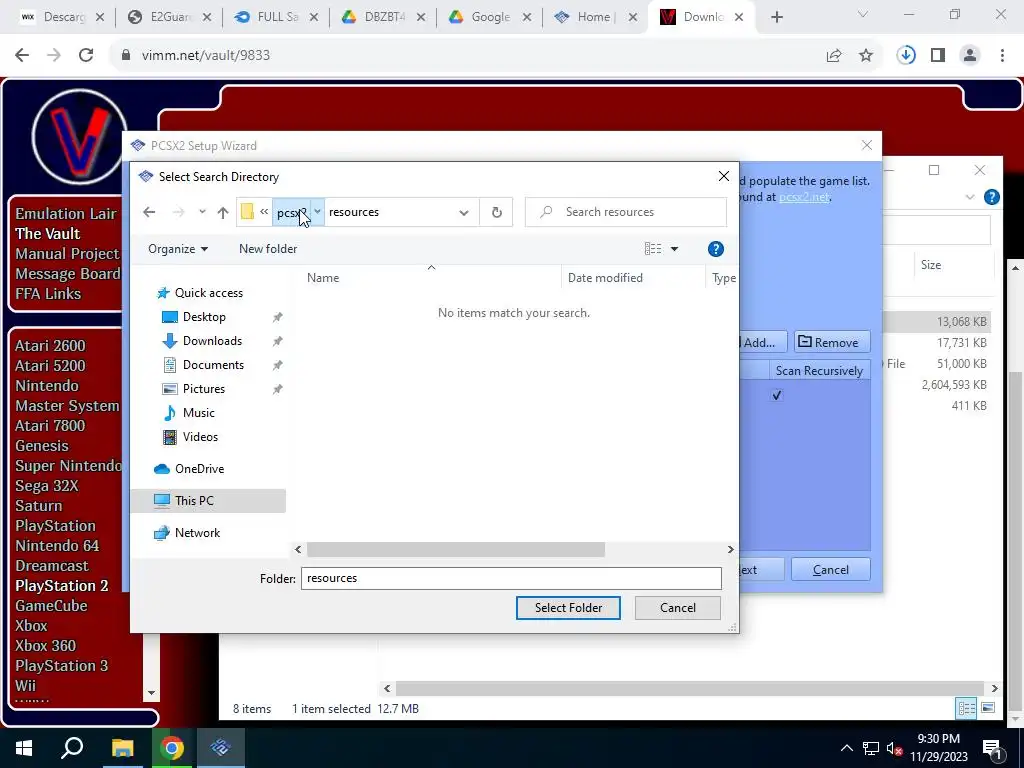The height and width of the screenshot is (768, 1024).
Task: Open The Vault link on Vimm
Action: (x=48, y=234)
